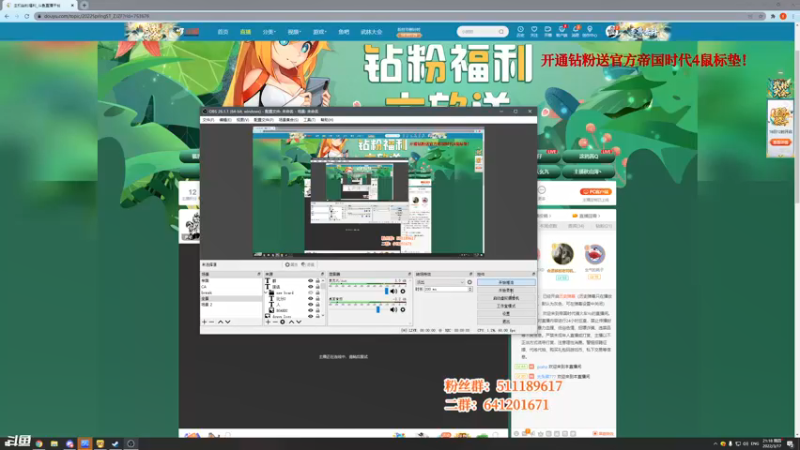Remove the selected source with the minus icon

(275, 322)
